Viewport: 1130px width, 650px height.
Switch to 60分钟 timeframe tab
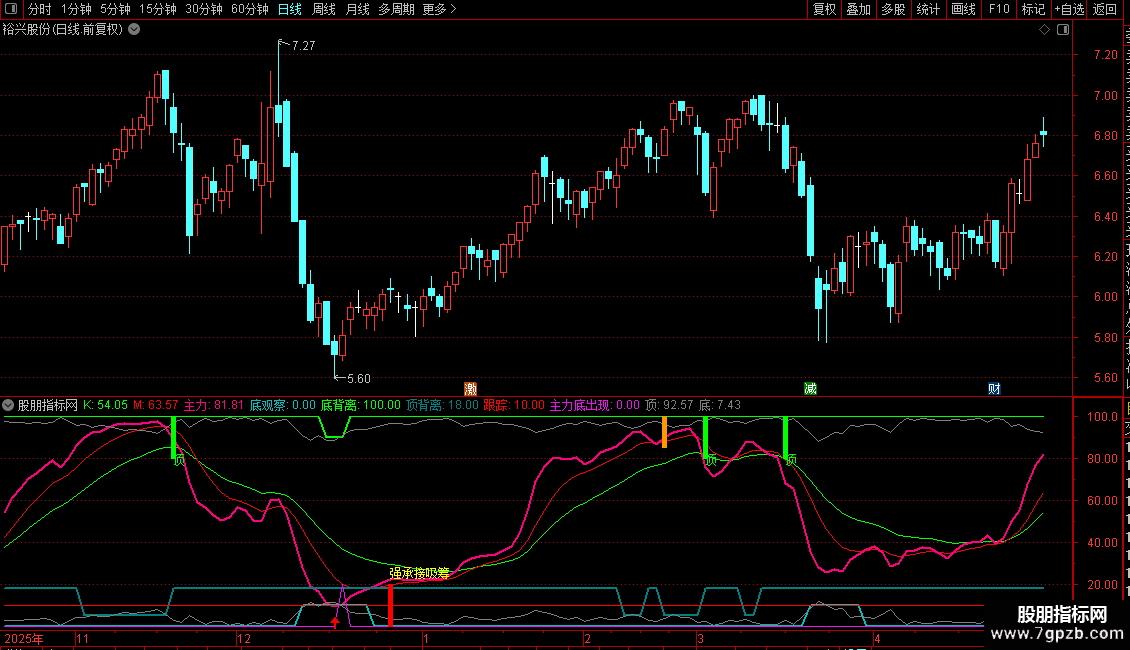click(249, 9)
